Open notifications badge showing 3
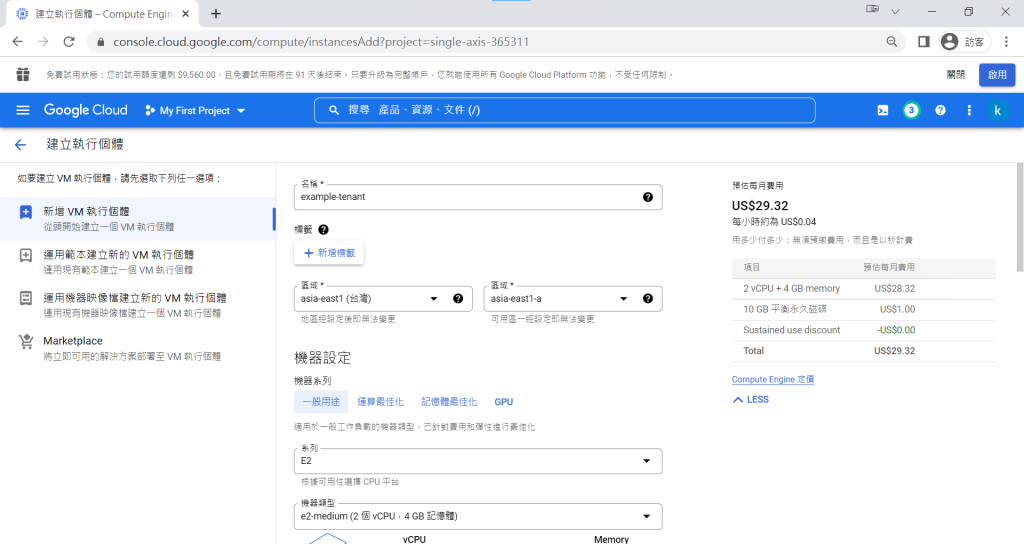Image resolution: width=1024 pixels, height=544 pixels. [x=911, y=110]
